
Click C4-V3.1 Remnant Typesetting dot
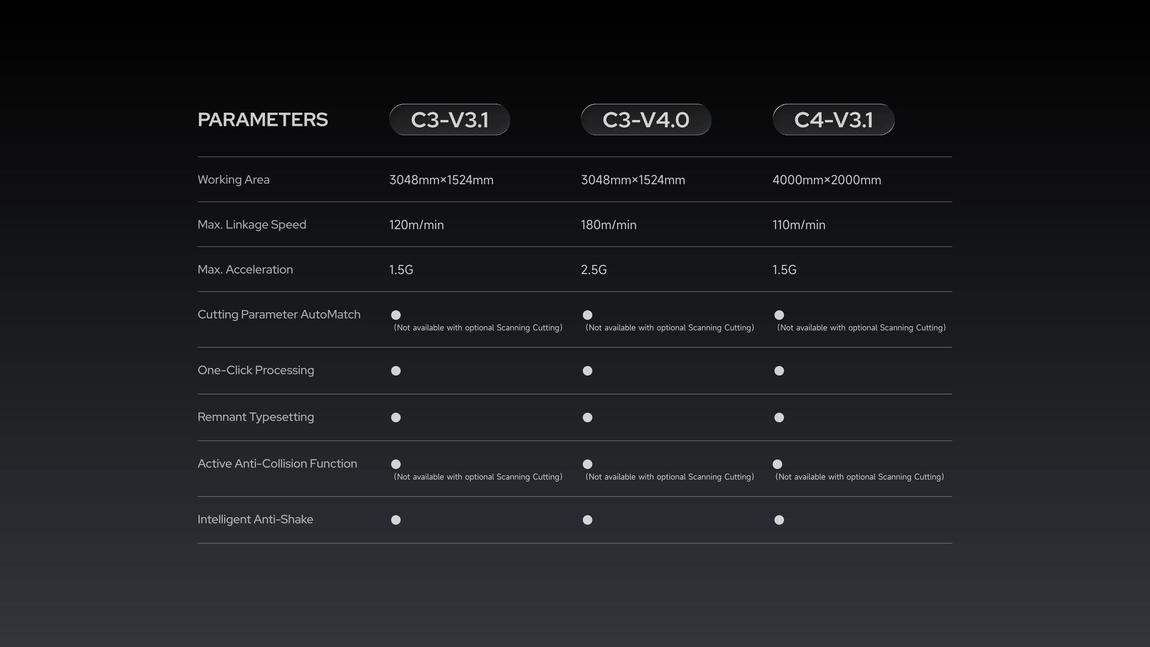(x=779, y=417)
